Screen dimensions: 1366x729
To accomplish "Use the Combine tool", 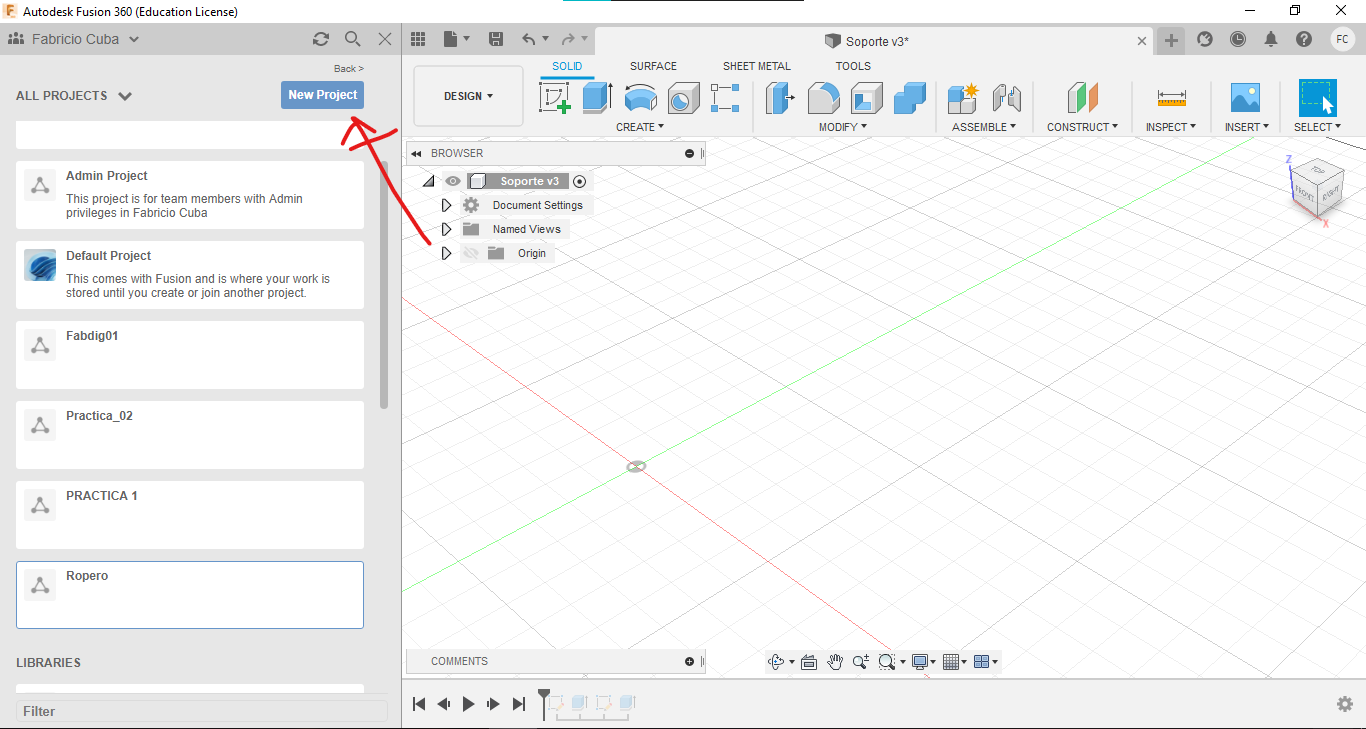I will [x=910, y=98].
